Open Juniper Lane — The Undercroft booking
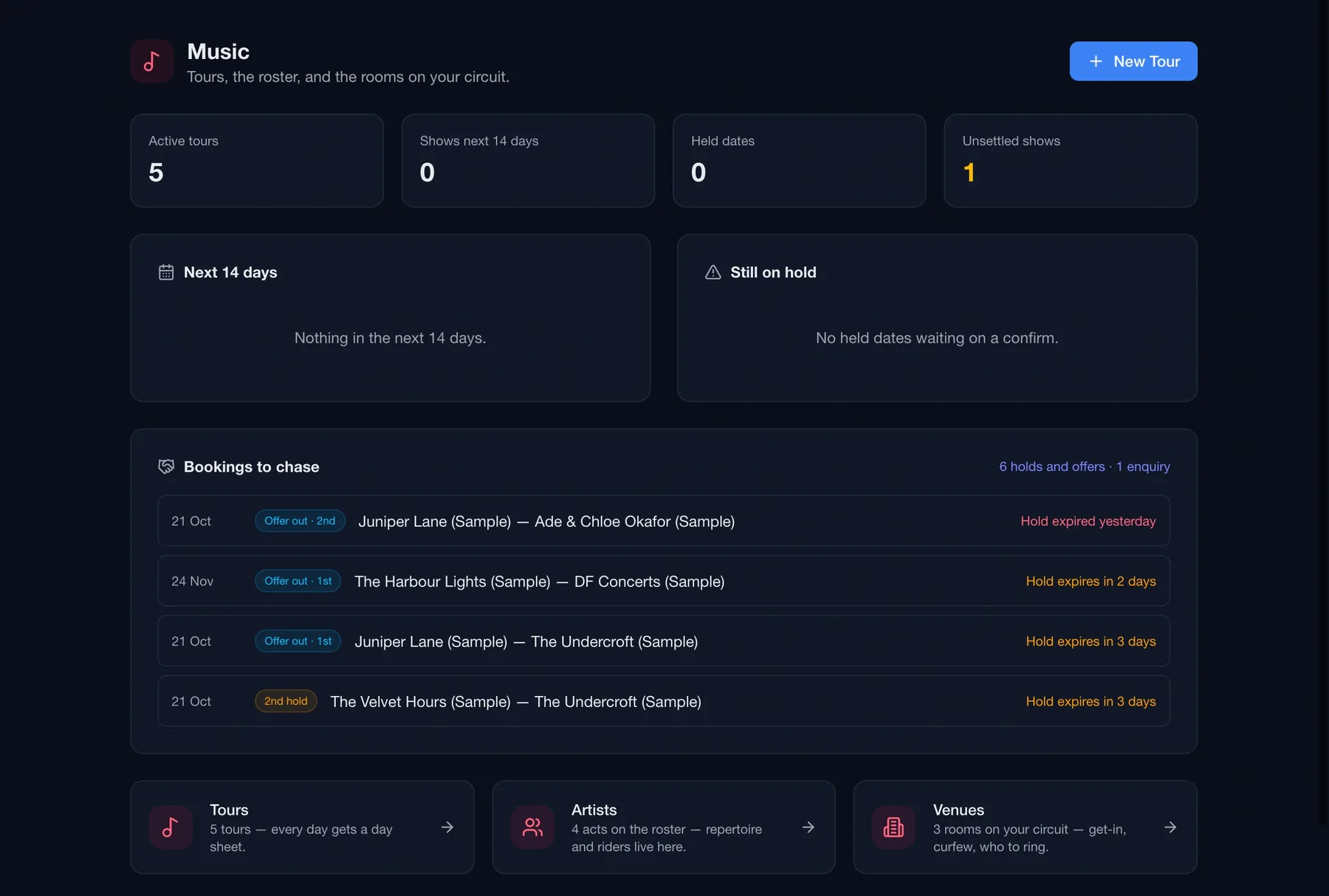 click(664, 641)
